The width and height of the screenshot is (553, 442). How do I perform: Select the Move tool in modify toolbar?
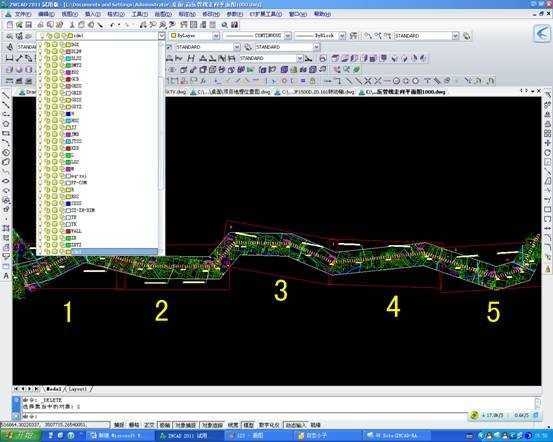pyautogui.click(x=547, y=143)
